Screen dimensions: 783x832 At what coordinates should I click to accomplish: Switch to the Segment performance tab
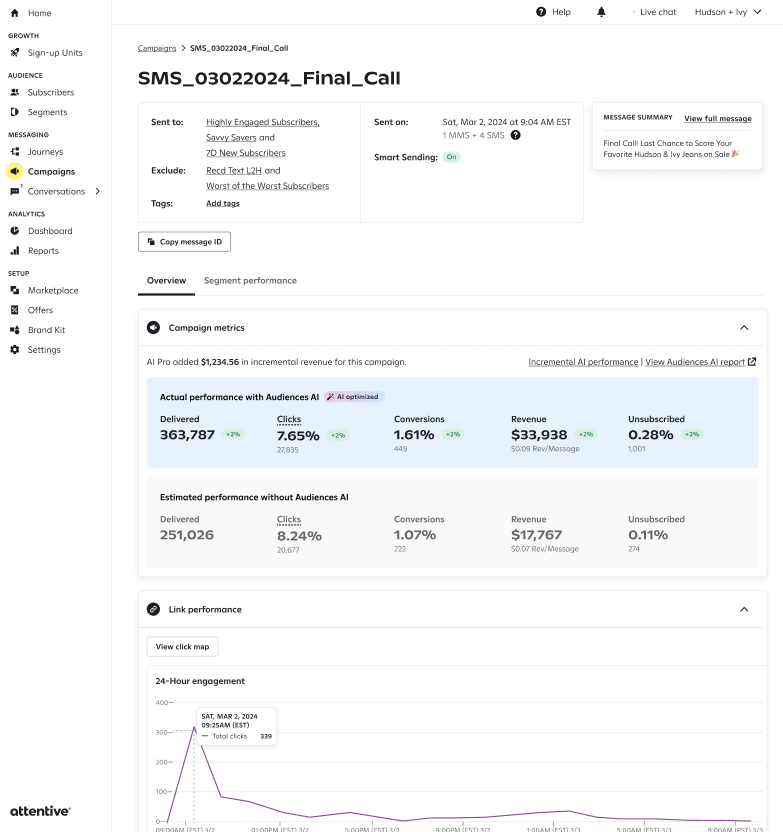tap(250, 281)
